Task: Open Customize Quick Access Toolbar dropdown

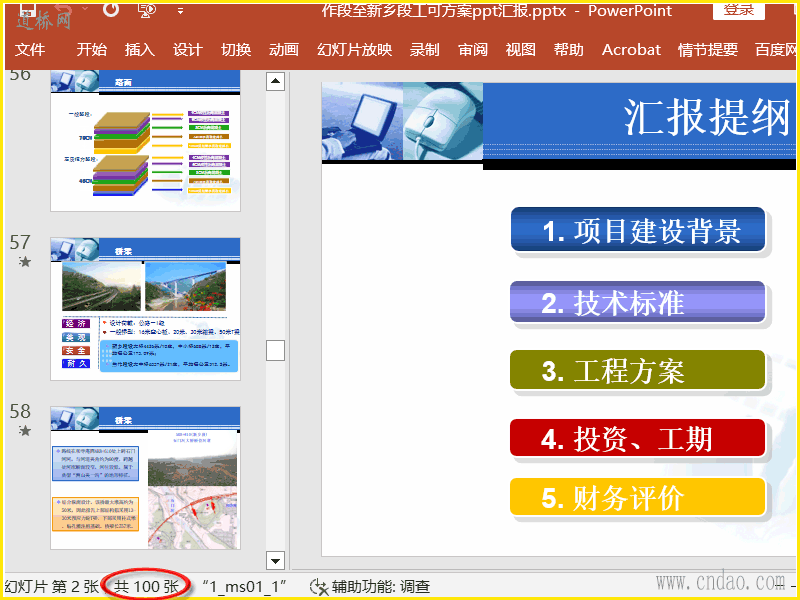Action: point(180,10)
